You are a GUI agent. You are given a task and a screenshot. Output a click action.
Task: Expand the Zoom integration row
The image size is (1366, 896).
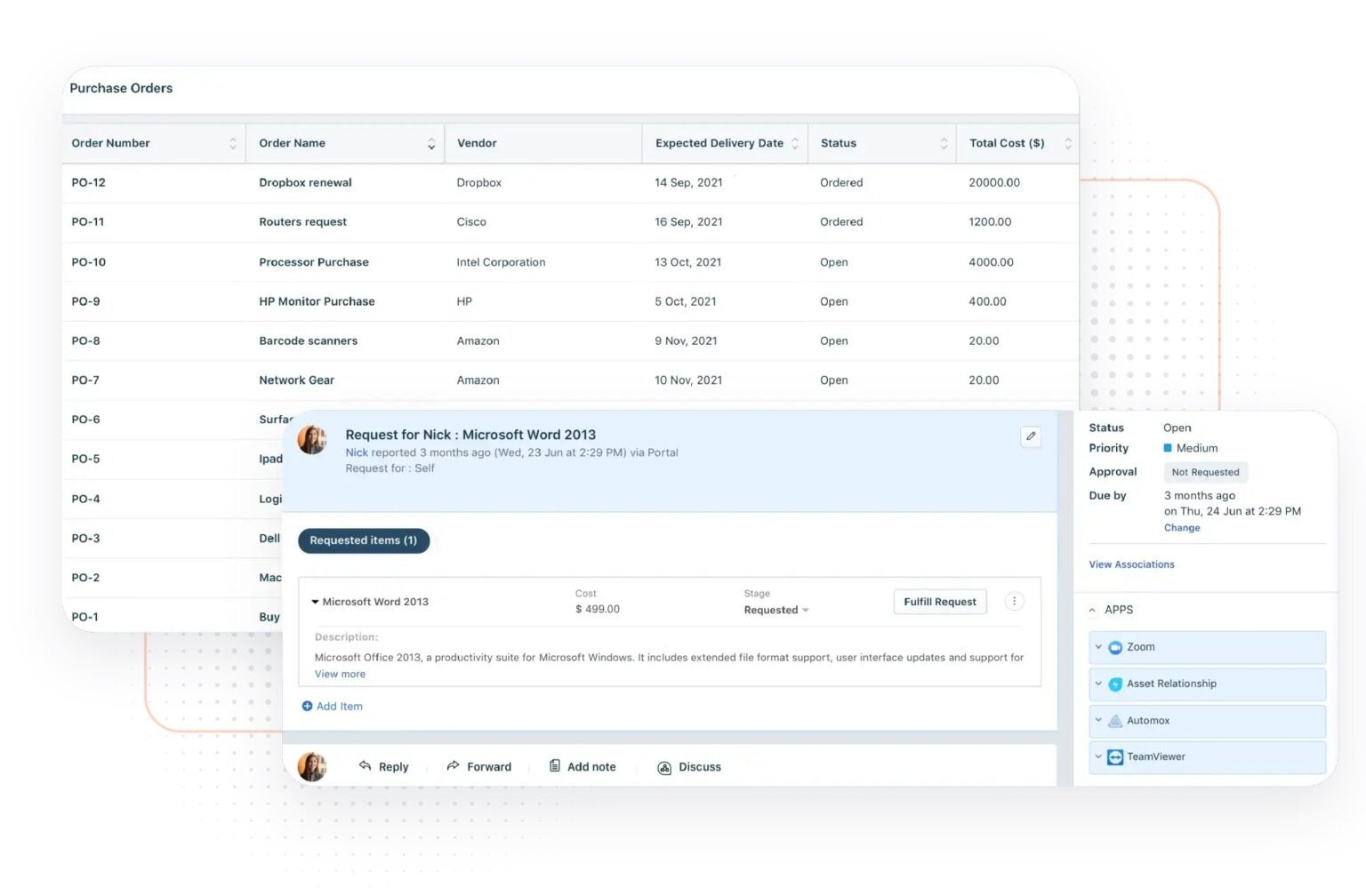pyautogui.click(x=1098, y=647)
